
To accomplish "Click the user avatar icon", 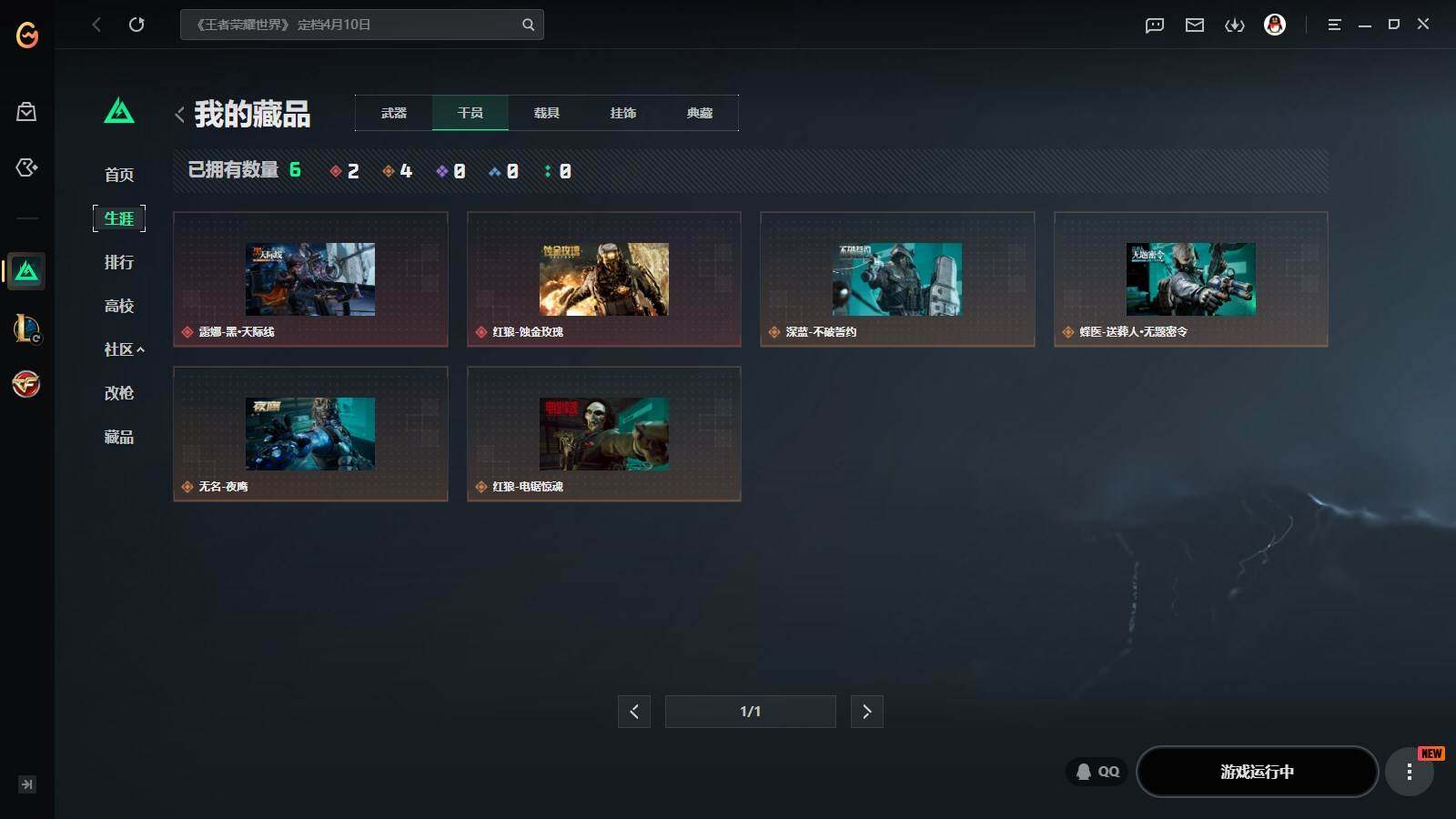I will [x=1275, y=25].
